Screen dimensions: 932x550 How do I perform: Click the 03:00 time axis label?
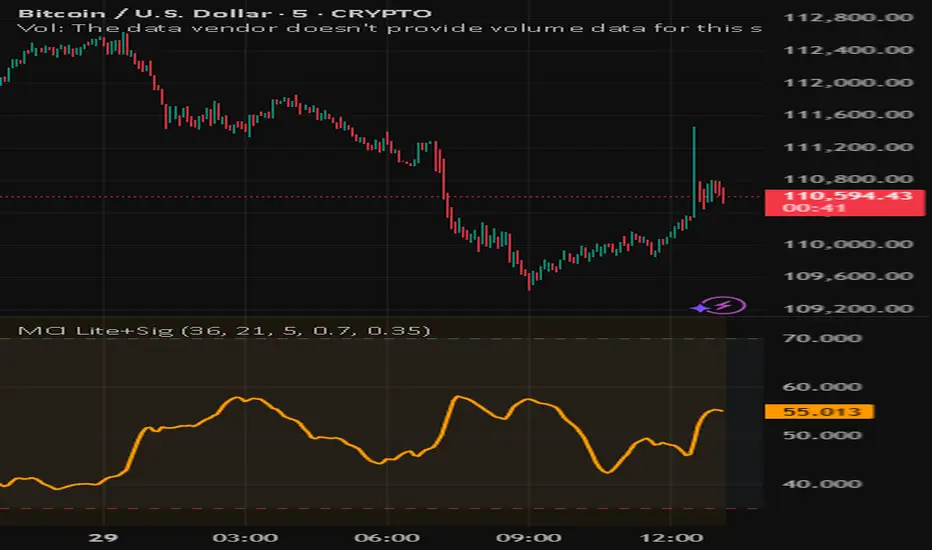tap(245, 538)
